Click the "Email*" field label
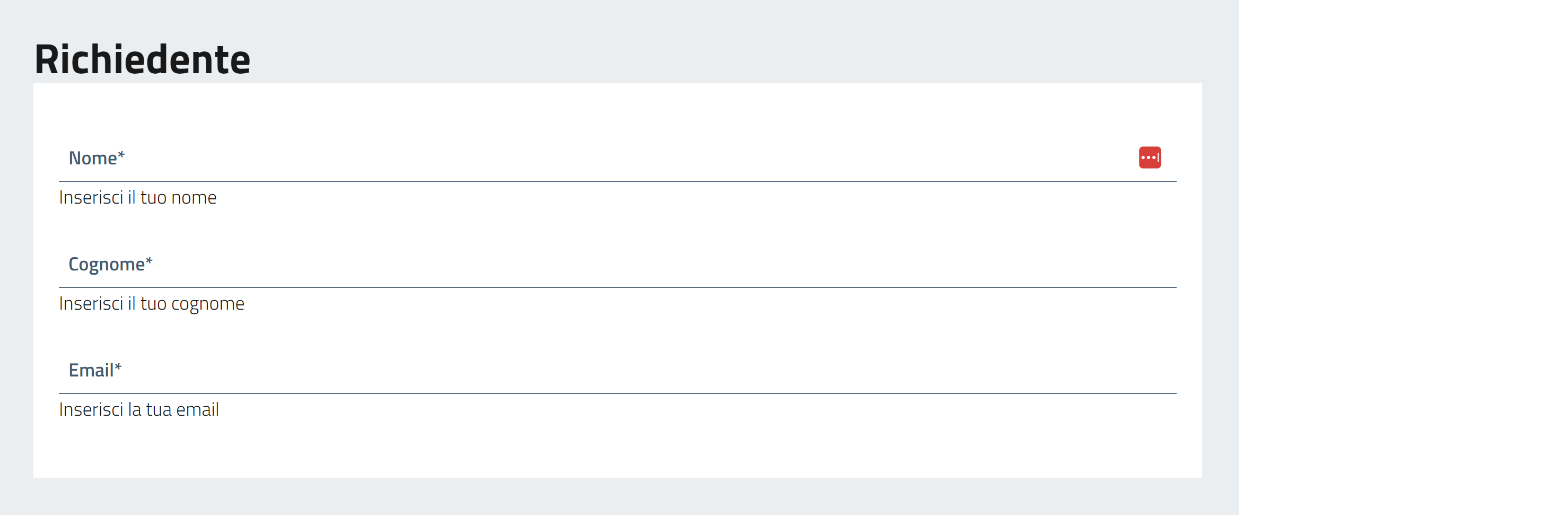 click(91, 371)
